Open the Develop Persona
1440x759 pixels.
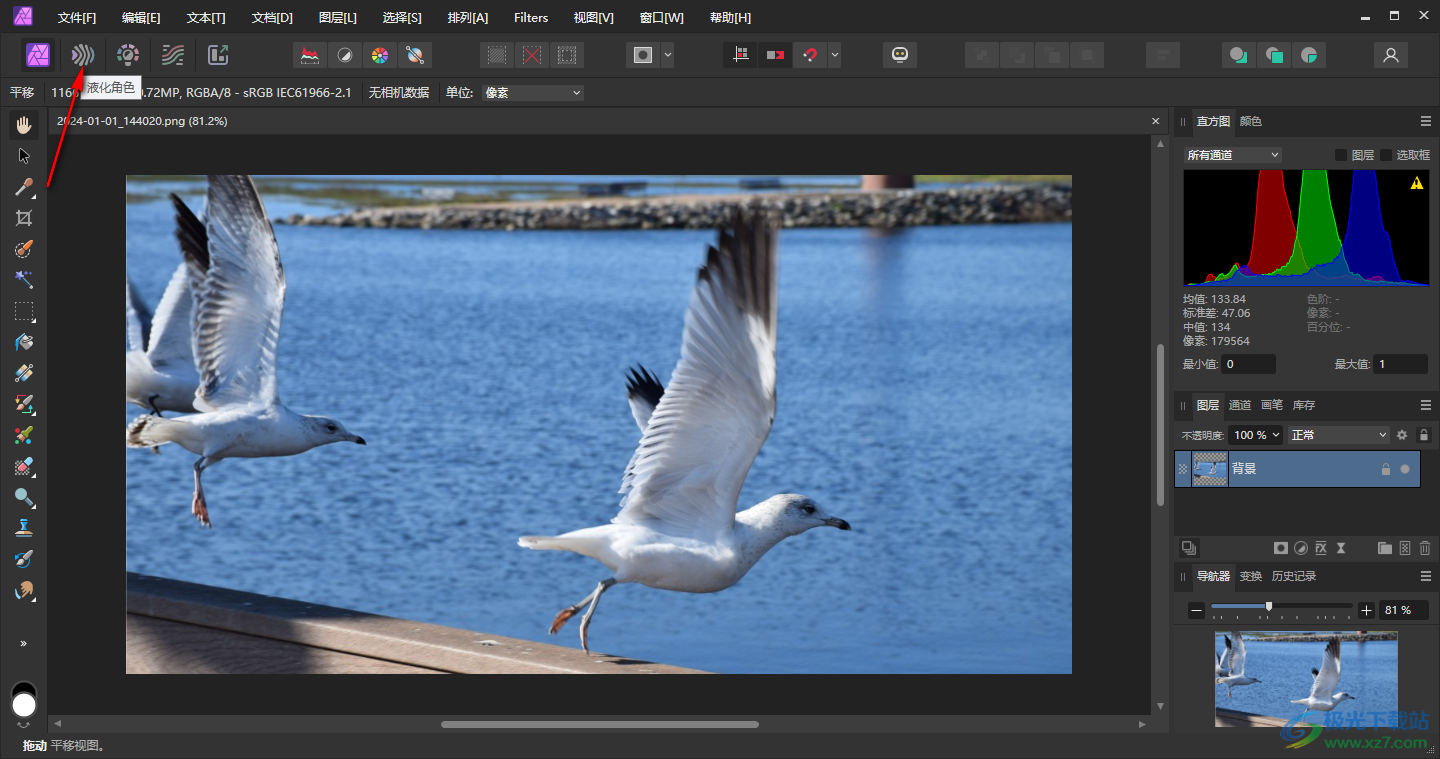pyautogui.click(x=128, y=55)
